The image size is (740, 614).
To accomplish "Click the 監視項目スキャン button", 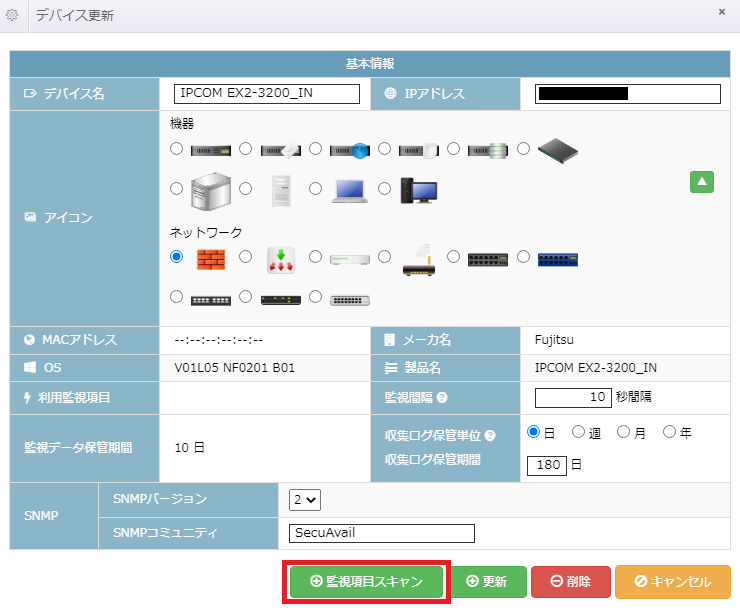I will point(367,582).
